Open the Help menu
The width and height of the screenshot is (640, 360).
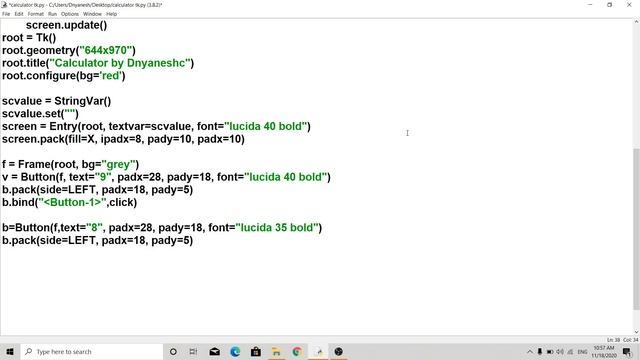click(111, 14)
